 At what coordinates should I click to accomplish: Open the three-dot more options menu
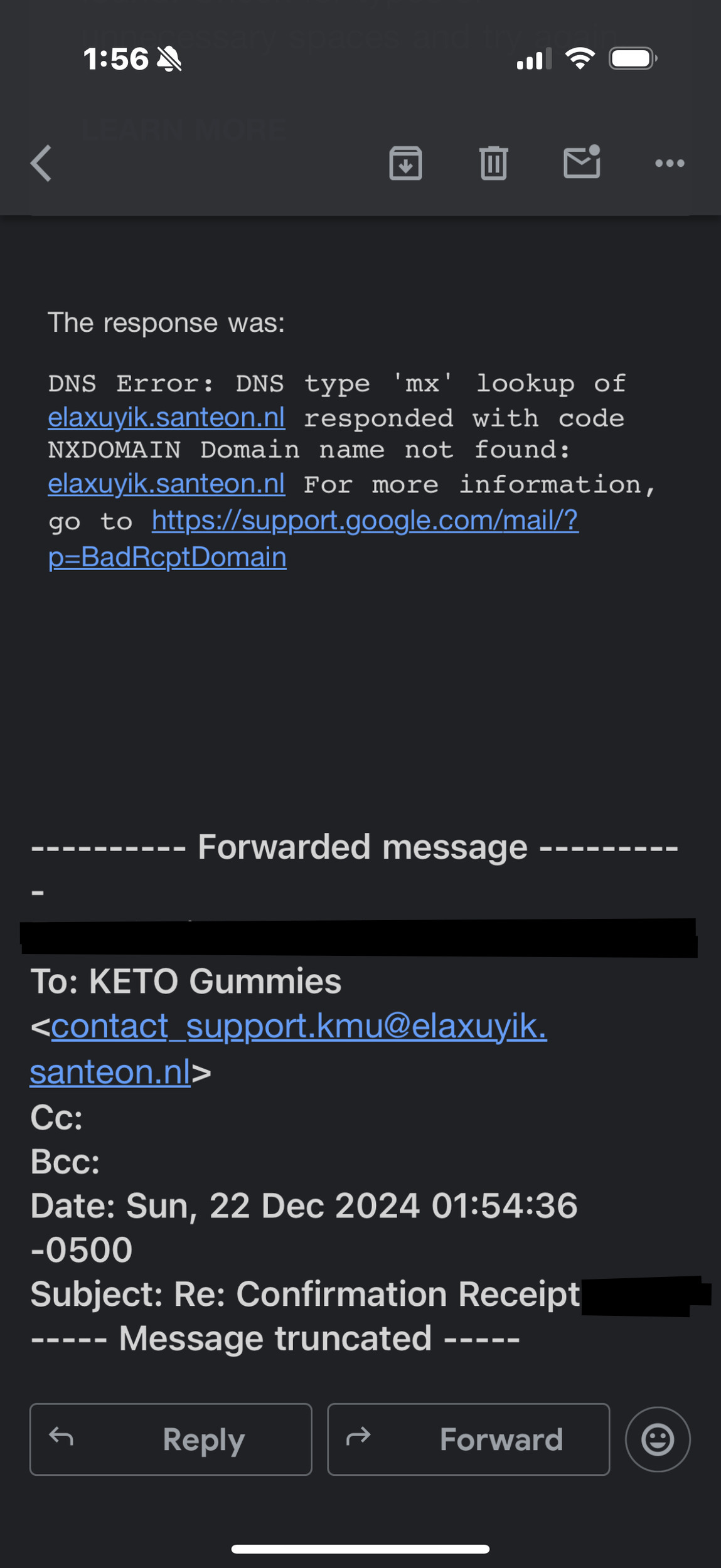[670, 164]
